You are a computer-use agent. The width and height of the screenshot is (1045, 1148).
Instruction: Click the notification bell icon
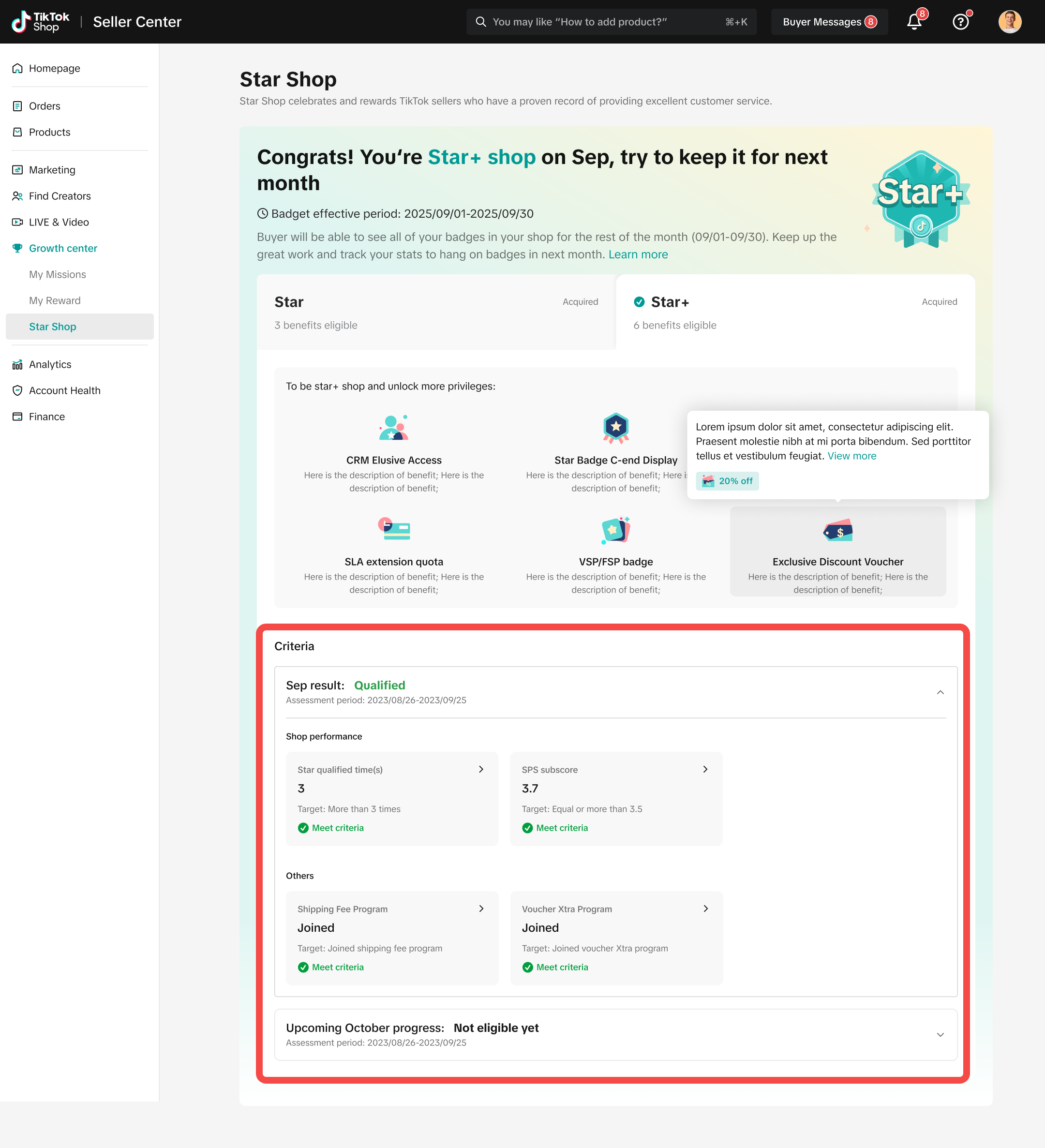[x=913, y=22]
